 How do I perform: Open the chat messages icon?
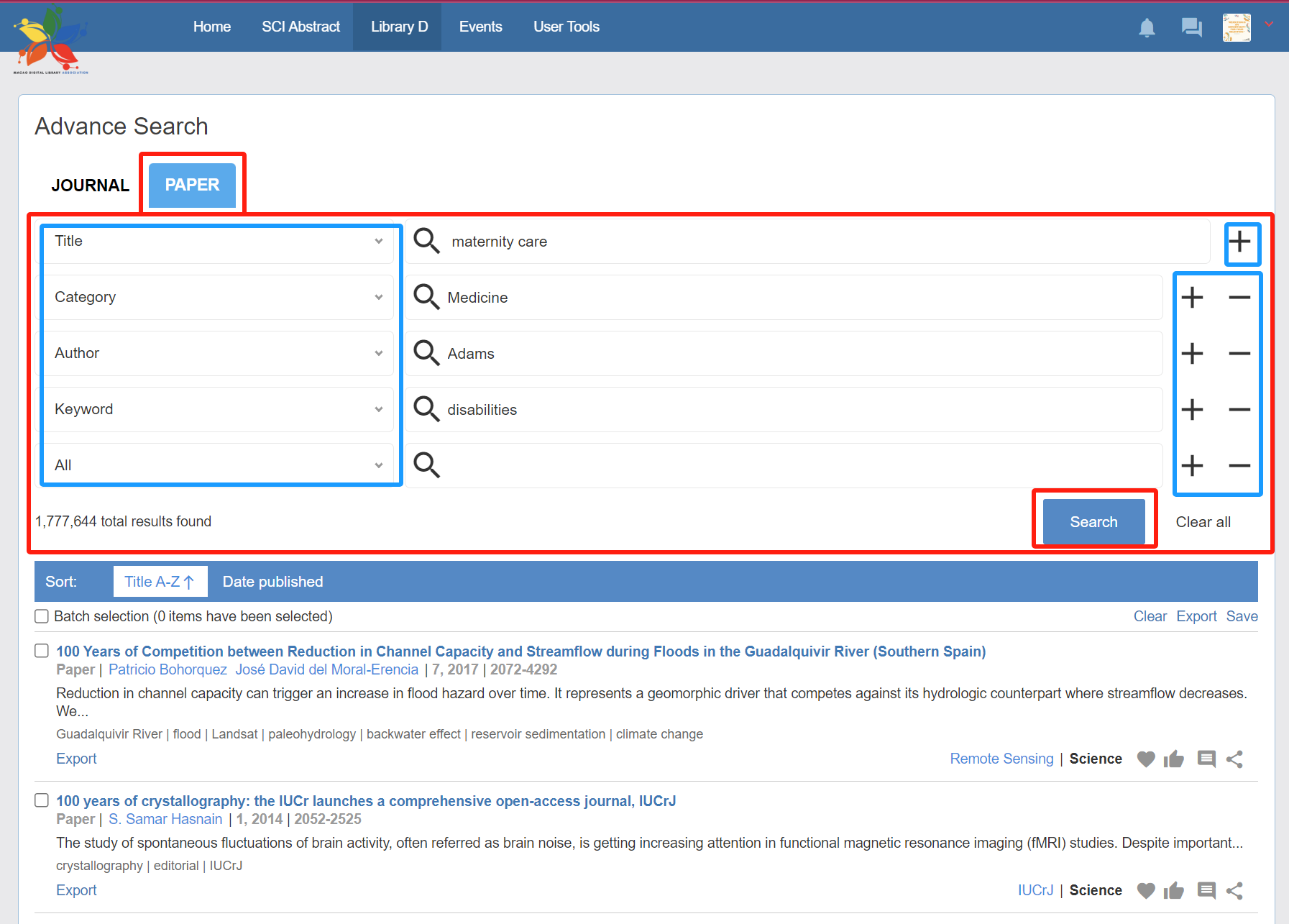tap(1191, 28)
